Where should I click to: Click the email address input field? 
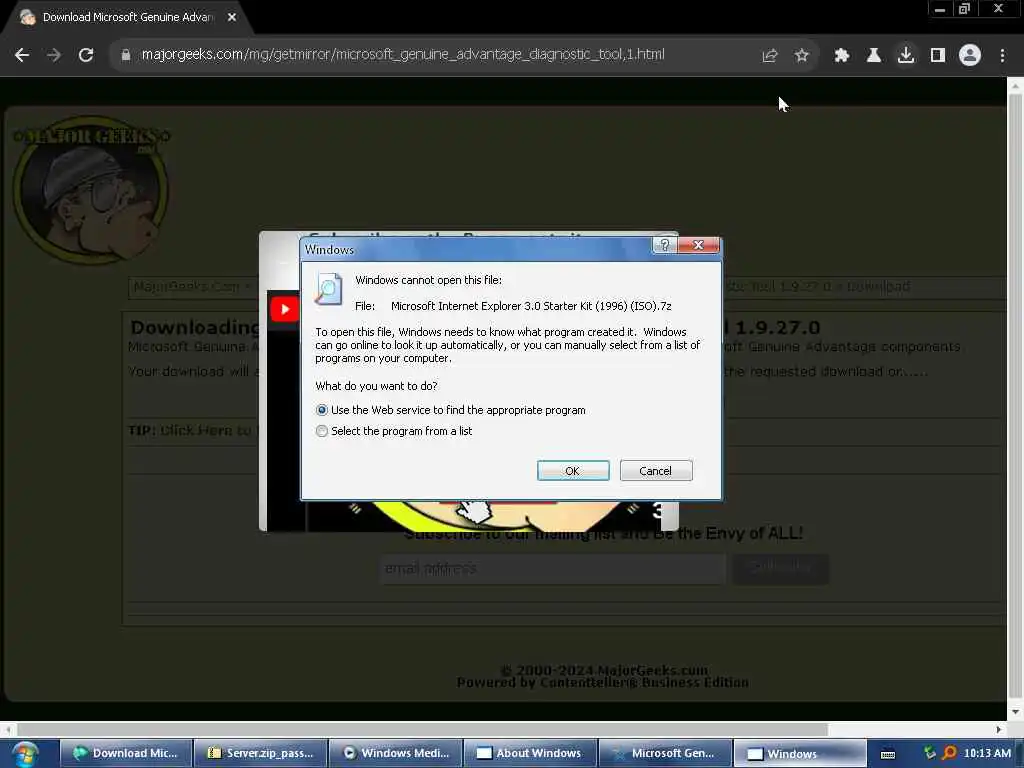click(552, 569)
